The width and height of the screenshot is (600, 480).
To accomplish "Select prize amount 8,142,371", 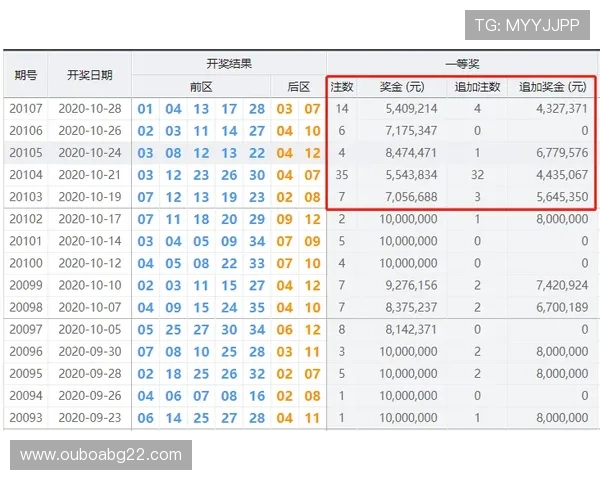I will pyautogui.click(x=411, y=329).
